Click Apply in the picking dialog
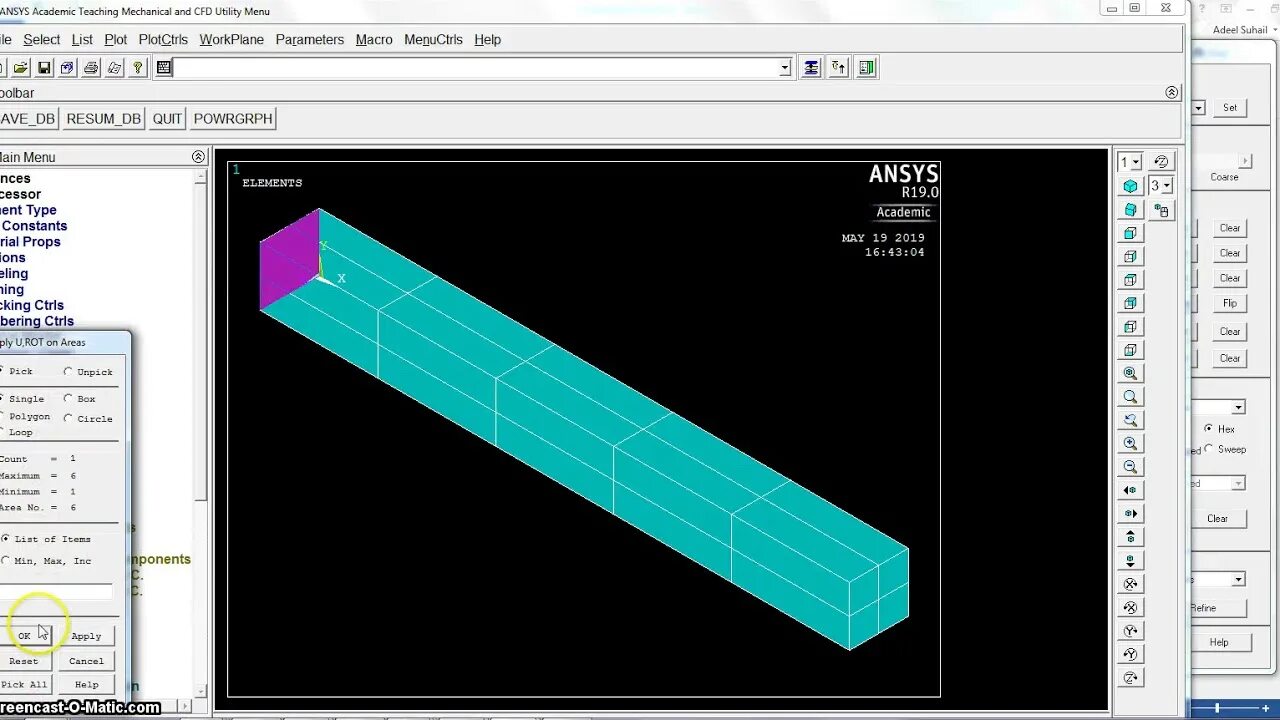1280x720 pixels. 86,636
